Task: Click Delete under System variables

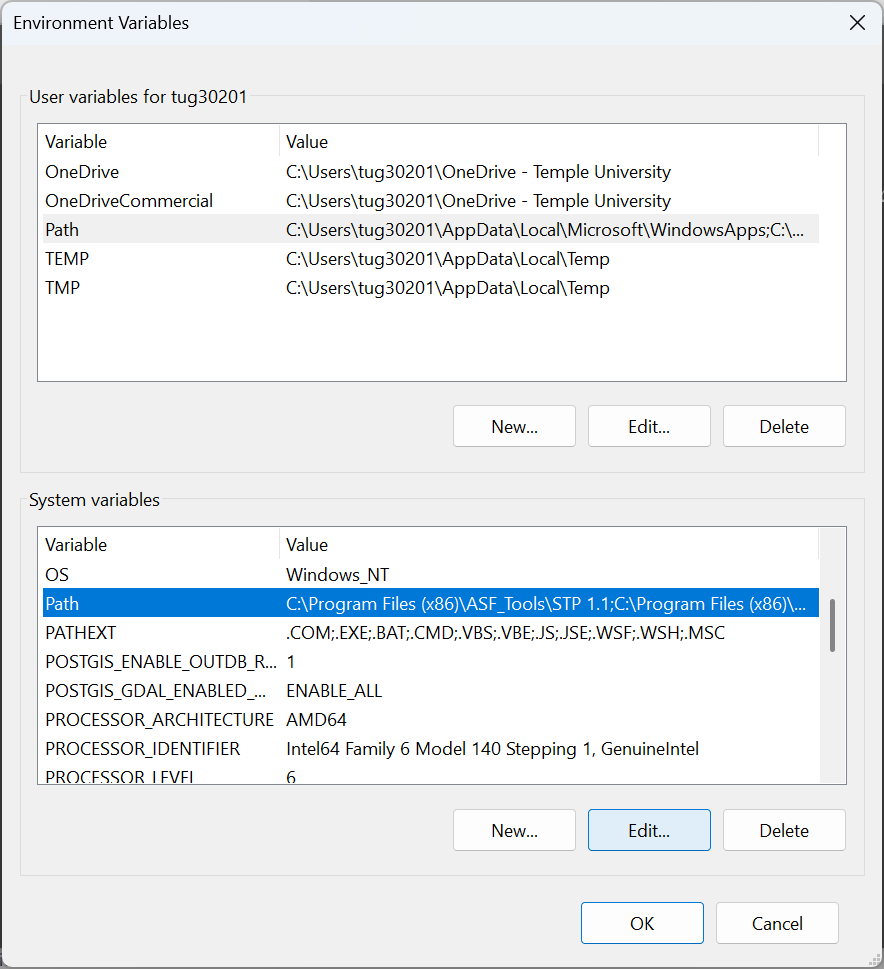Action: 784,830
